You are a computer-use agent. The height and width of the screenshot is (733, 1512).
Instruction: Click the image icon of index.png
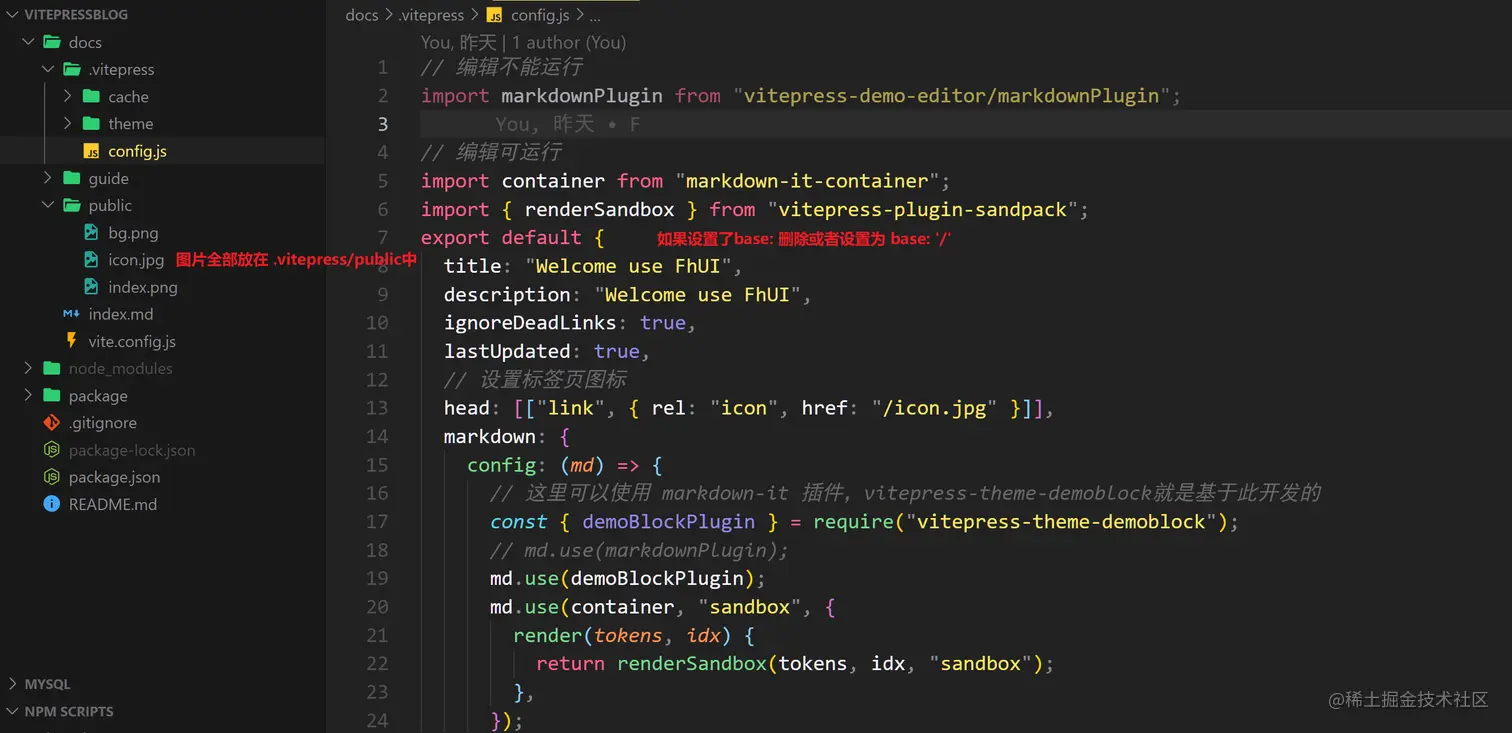tap(91, 287)
